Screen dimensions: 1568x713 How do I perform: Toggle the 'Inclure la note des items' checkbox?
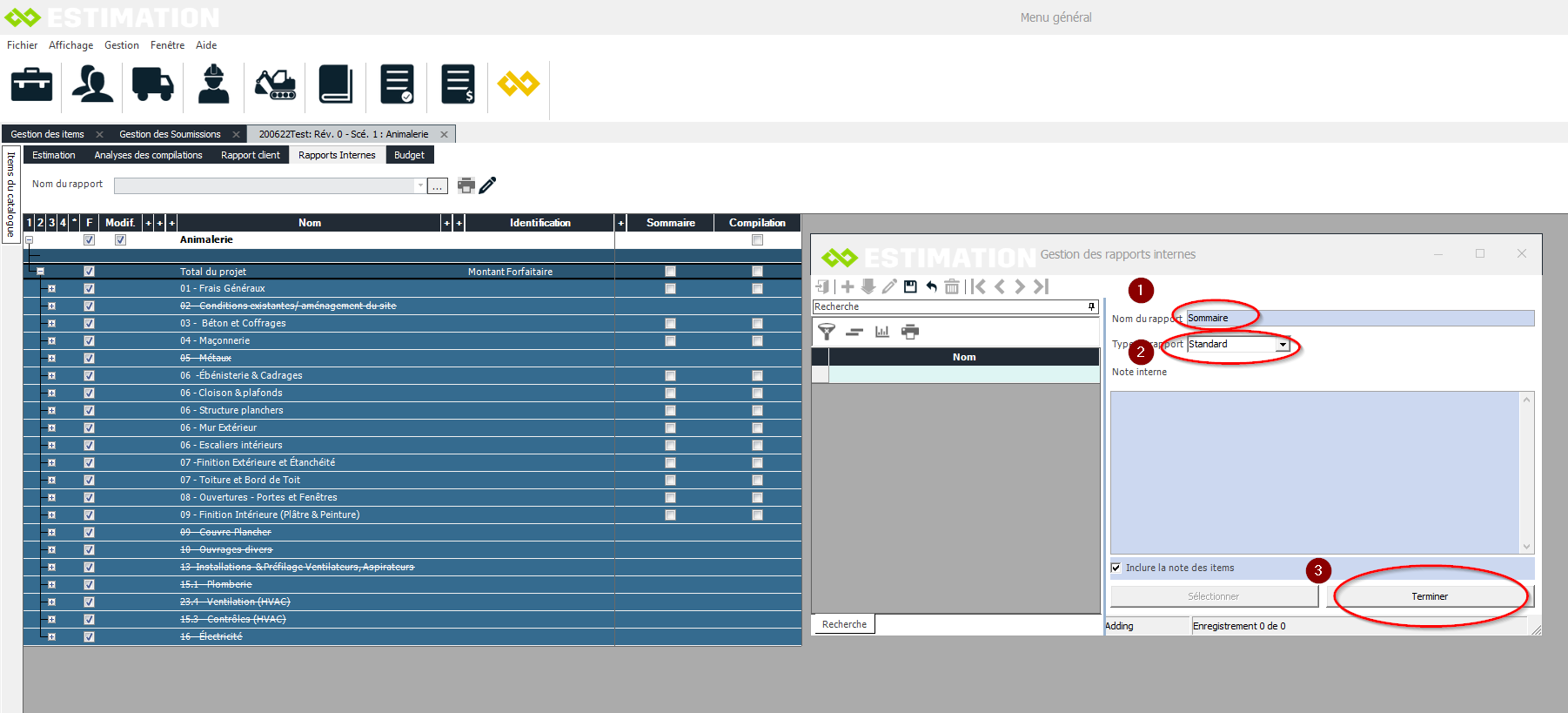coord(1116,568)
